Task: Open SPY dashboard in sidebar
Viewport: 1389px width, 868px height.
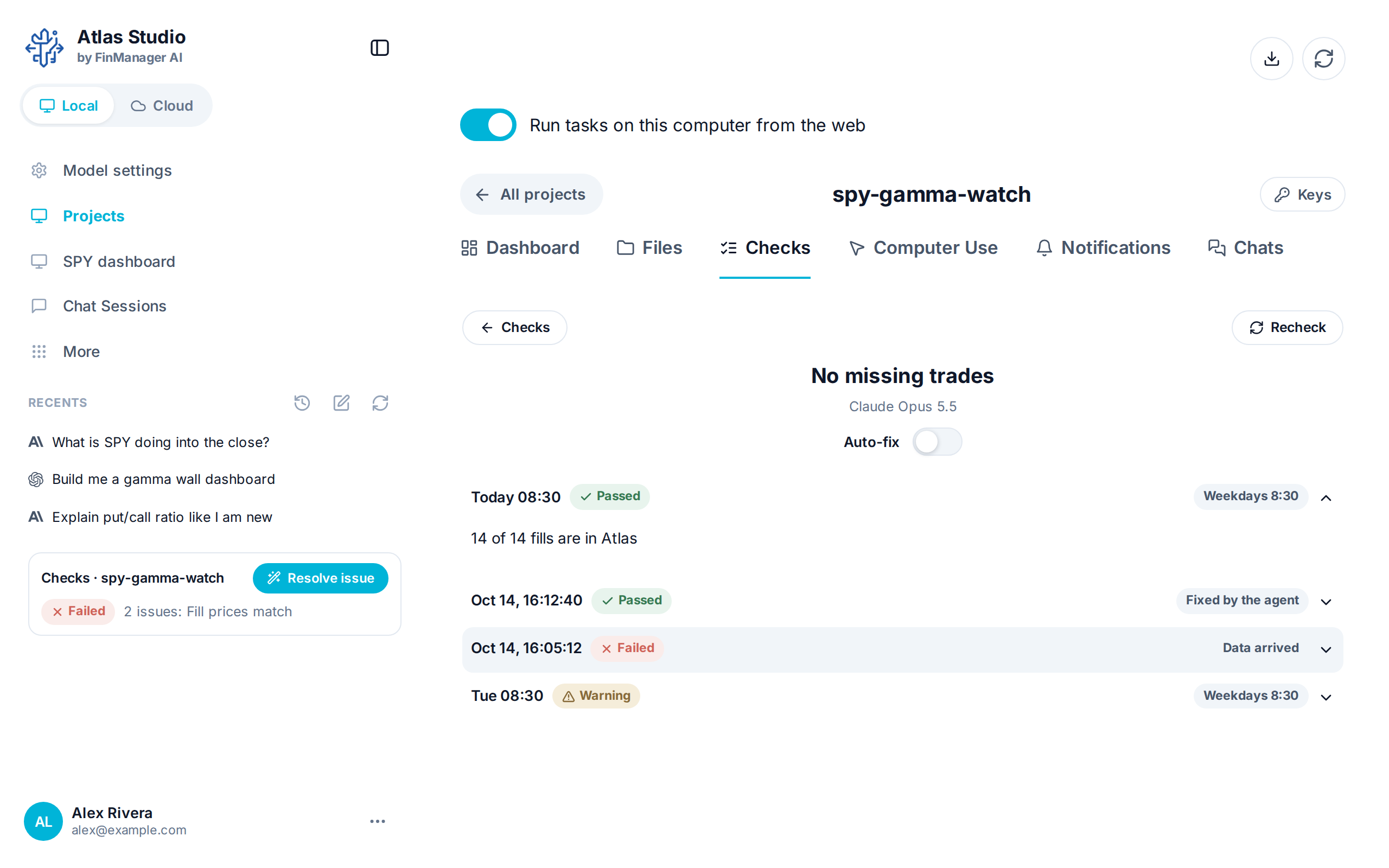Action: (x=103, y=262)
